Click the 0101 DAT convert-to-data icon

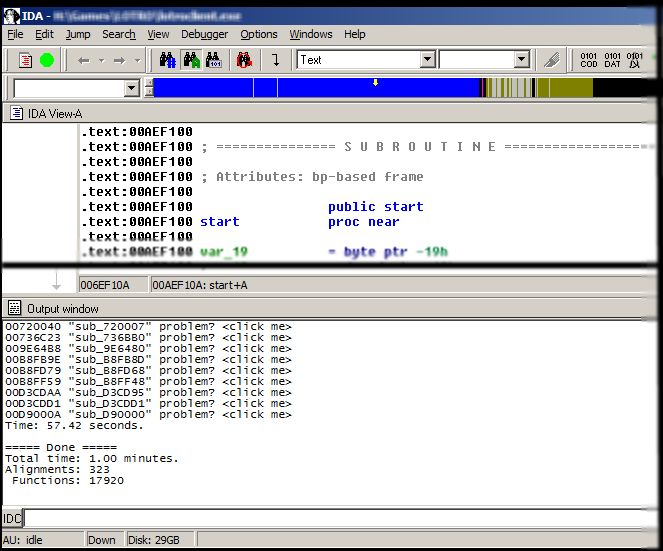coord(612,60)
